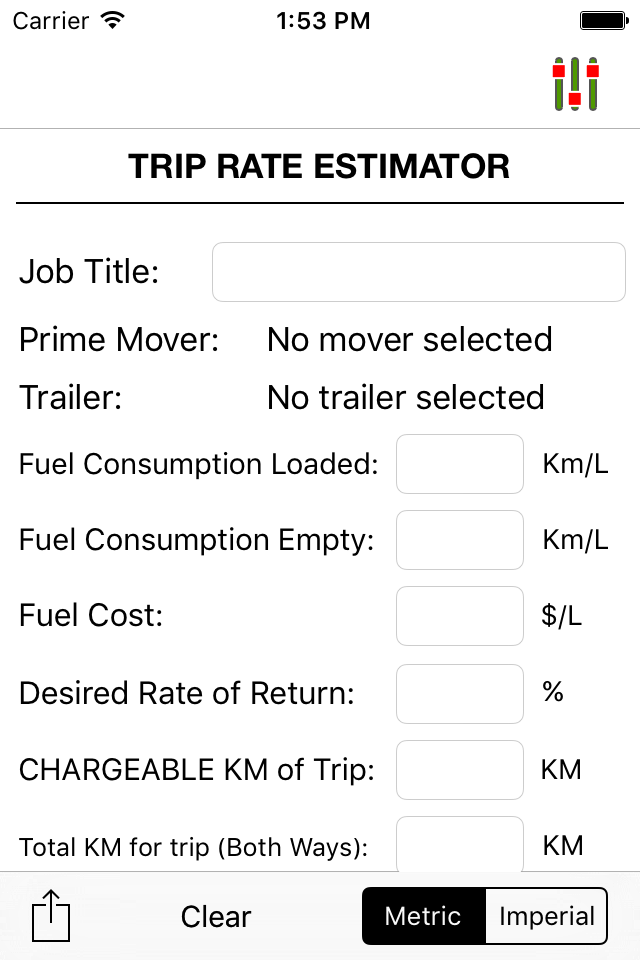Click the CHARGEABLE KM of Trip field
The image size is (640, 960).
click(x=460, y=770)
